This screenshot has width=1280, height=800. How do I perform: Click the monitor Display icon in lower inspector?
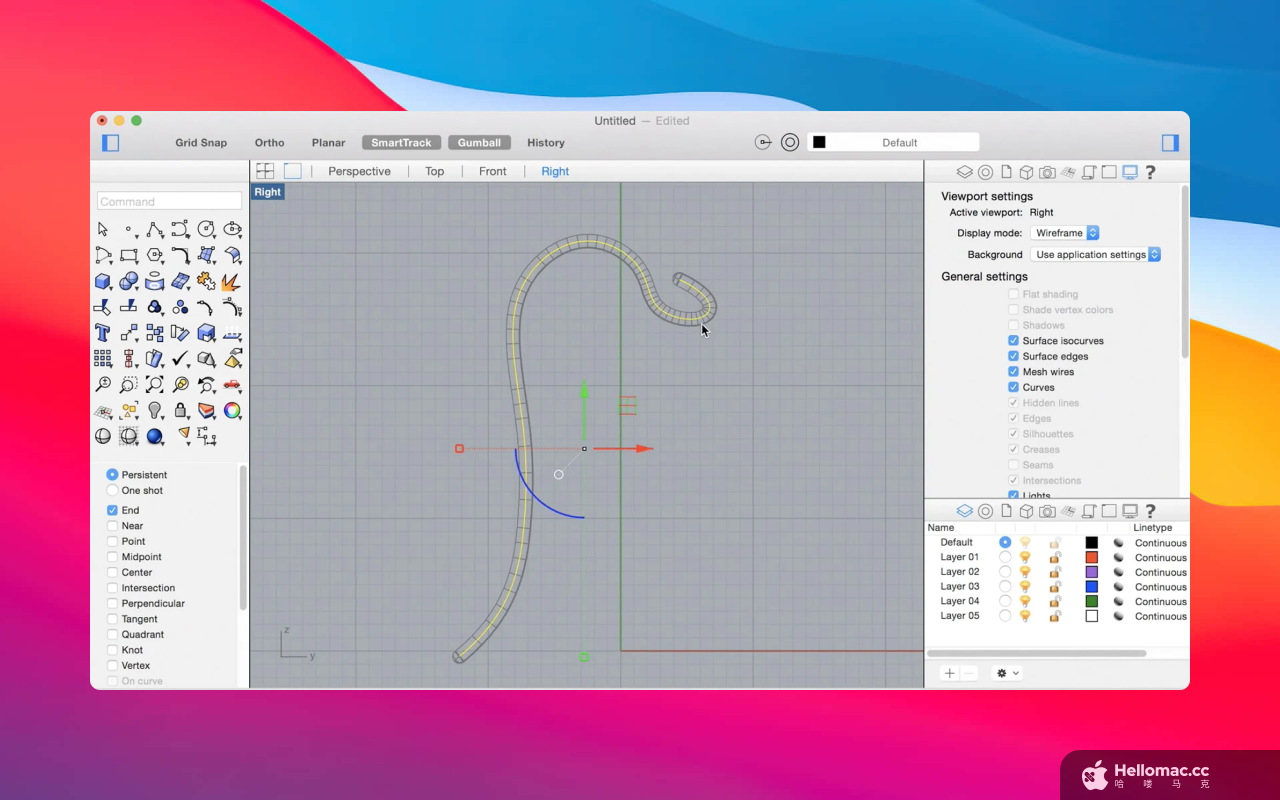click(x=1130, y=511)
